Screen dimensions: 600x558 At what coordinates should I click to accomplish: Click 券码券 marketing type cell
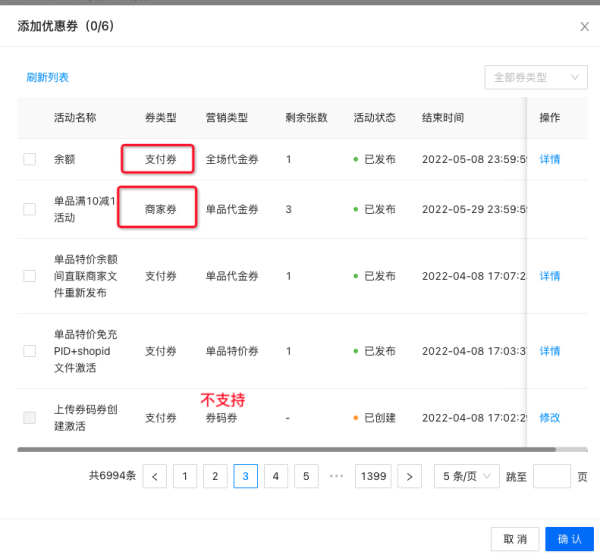click(x=221, y=418)
